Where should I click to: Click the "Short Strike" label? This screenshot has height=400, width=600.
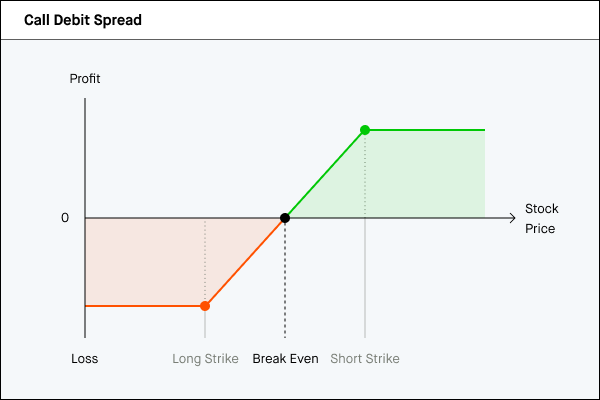[365, 359]
